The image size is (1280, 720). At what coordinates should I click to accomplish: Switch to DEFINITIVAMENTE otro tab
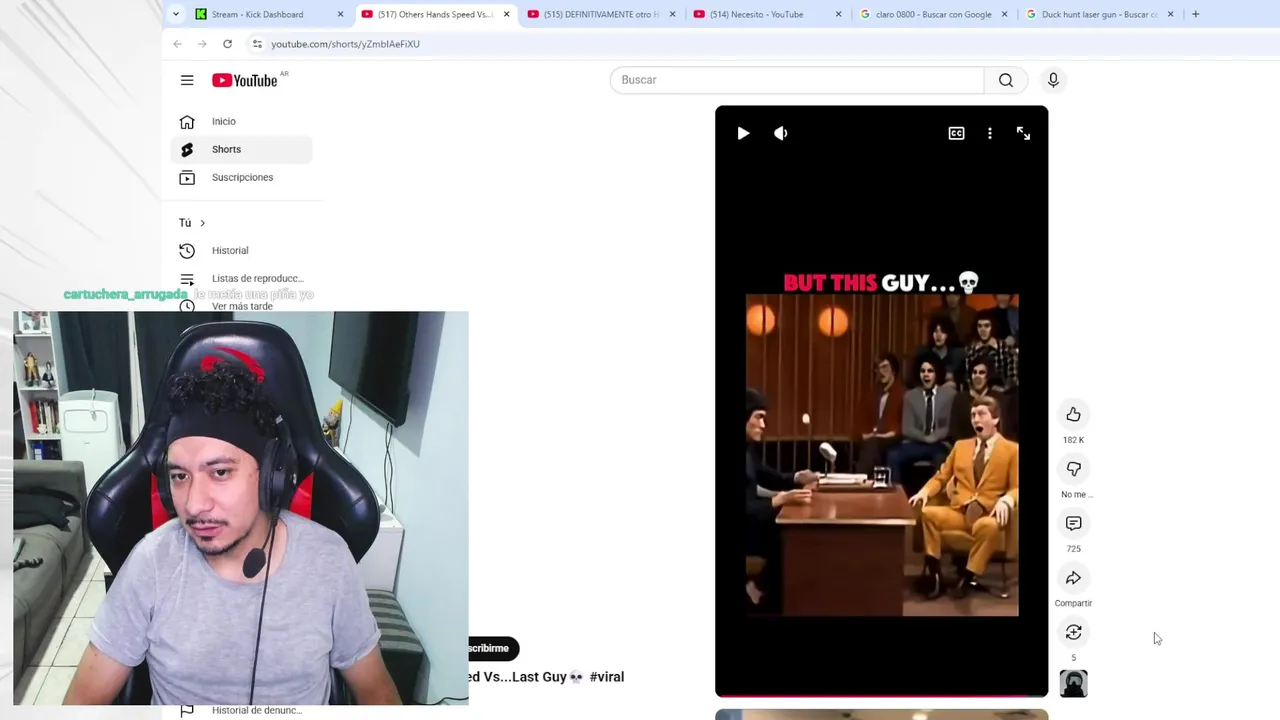click(601, 14)
